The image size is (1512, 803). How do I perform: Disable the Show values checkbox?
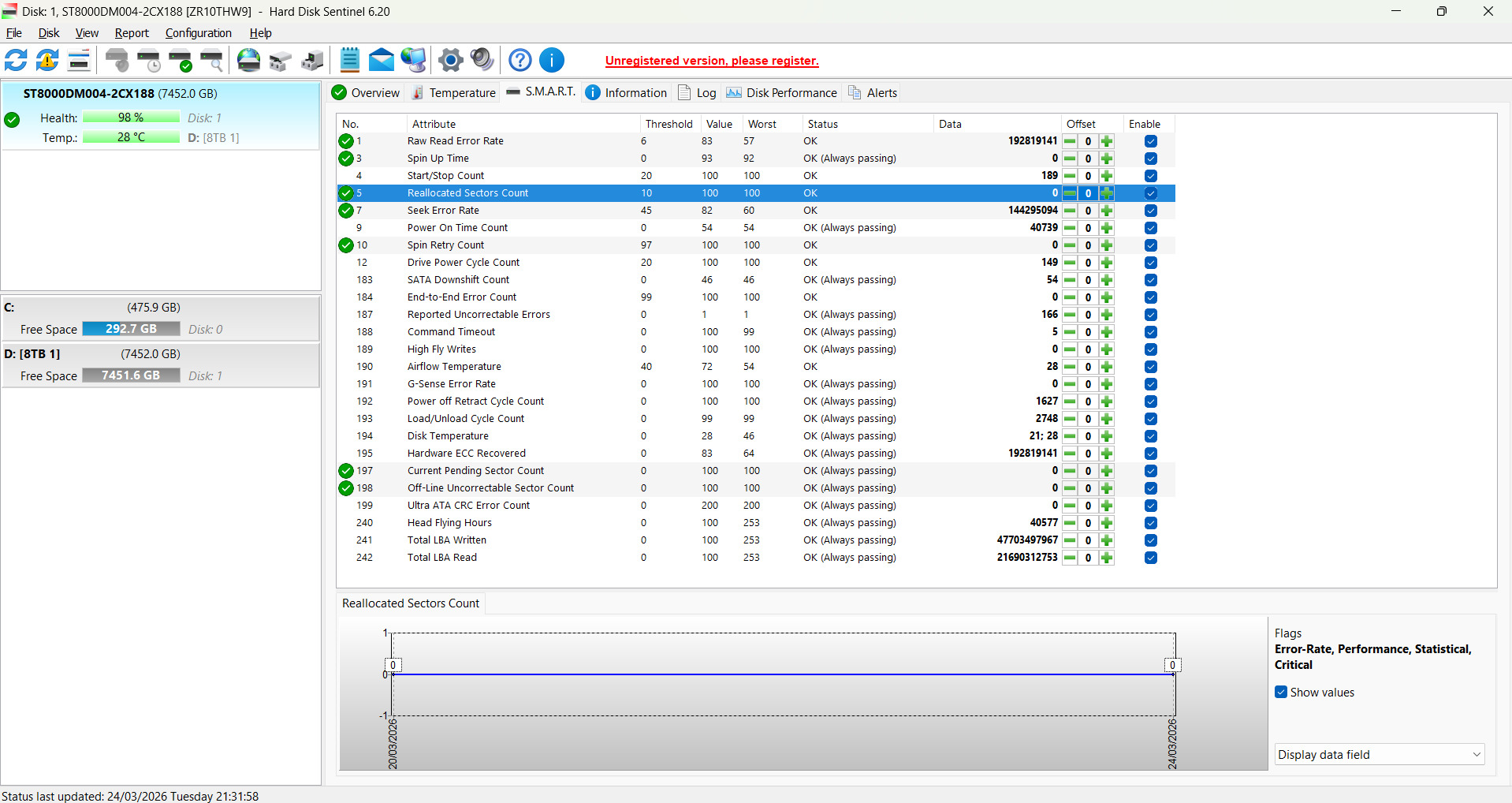tap(1281, 693)
